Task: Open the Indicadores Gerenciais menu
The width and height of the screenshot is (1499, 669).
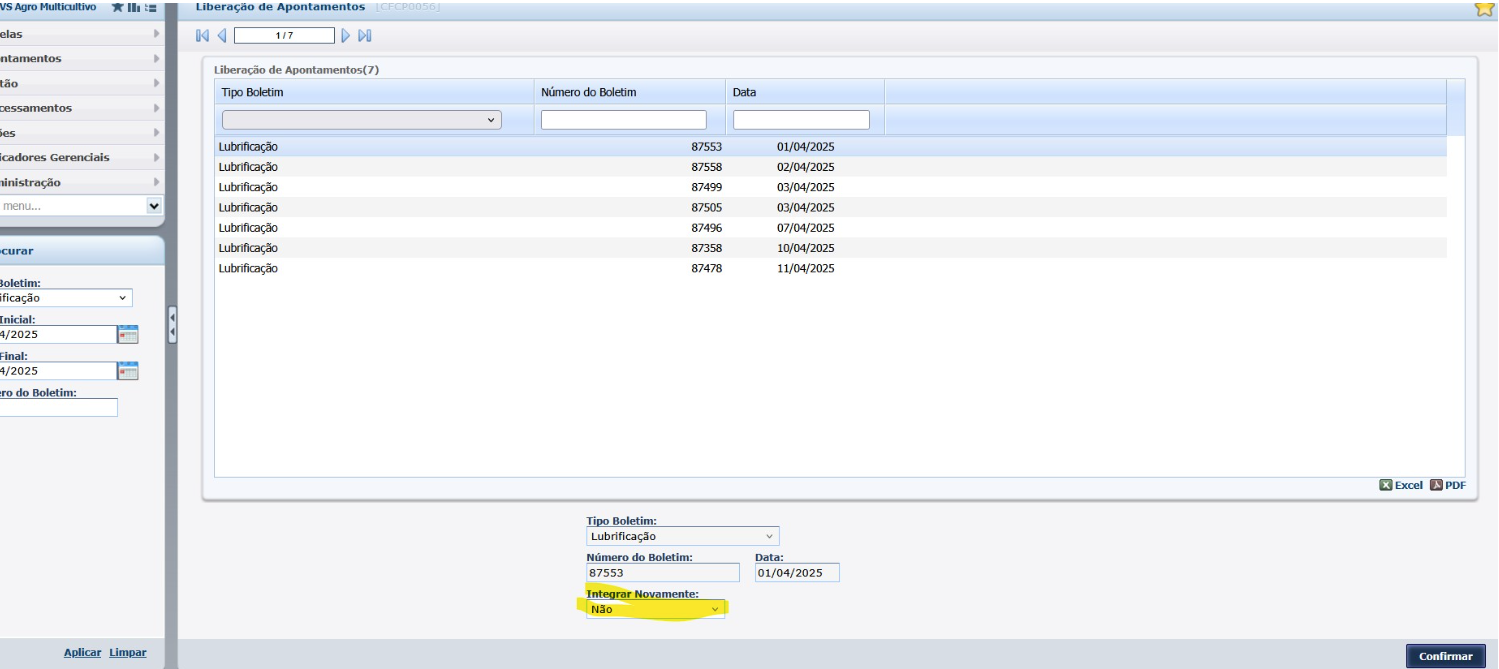Action: point(80,157)
